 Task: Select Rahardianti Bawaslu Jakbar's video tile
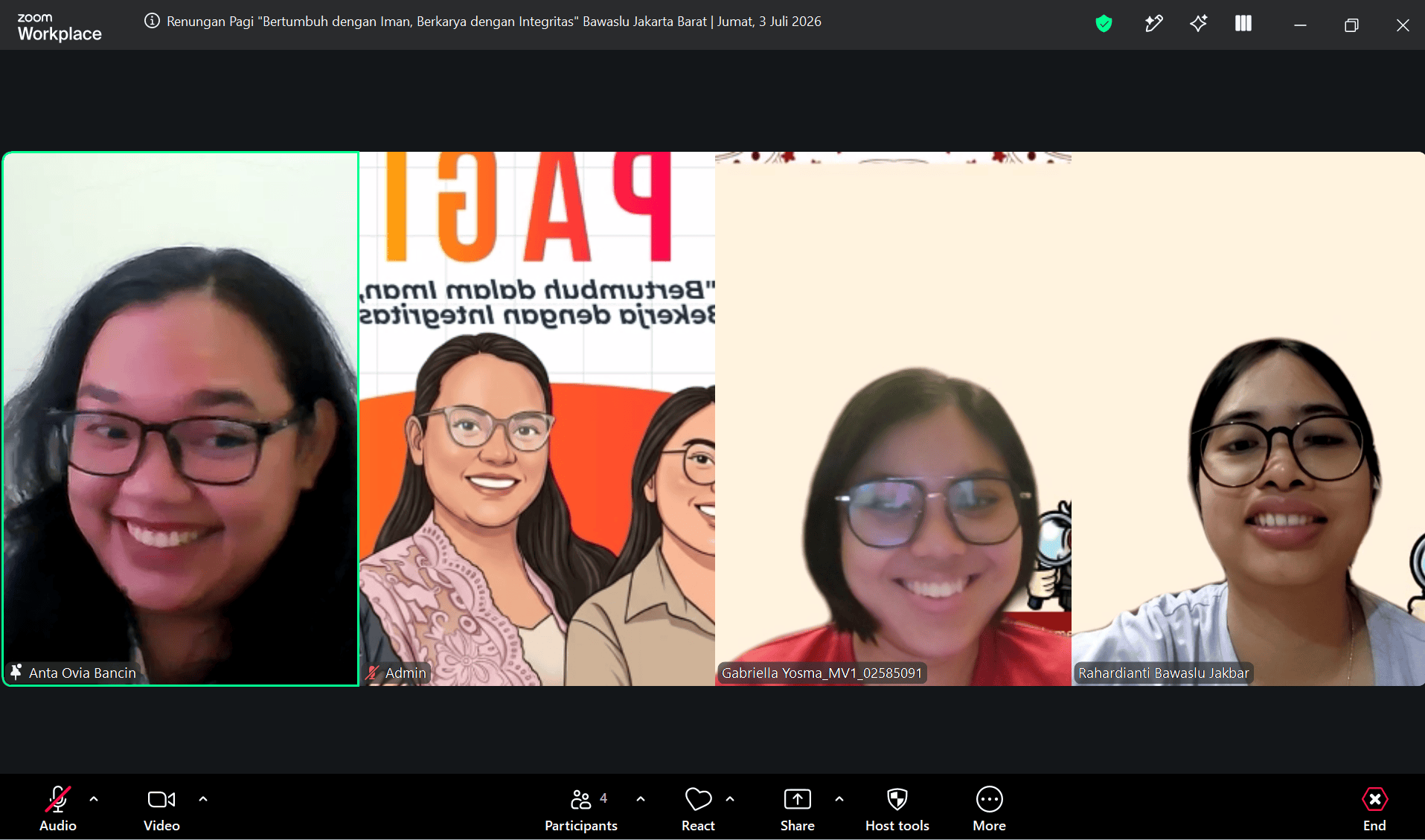click(x=1248, y=419)
